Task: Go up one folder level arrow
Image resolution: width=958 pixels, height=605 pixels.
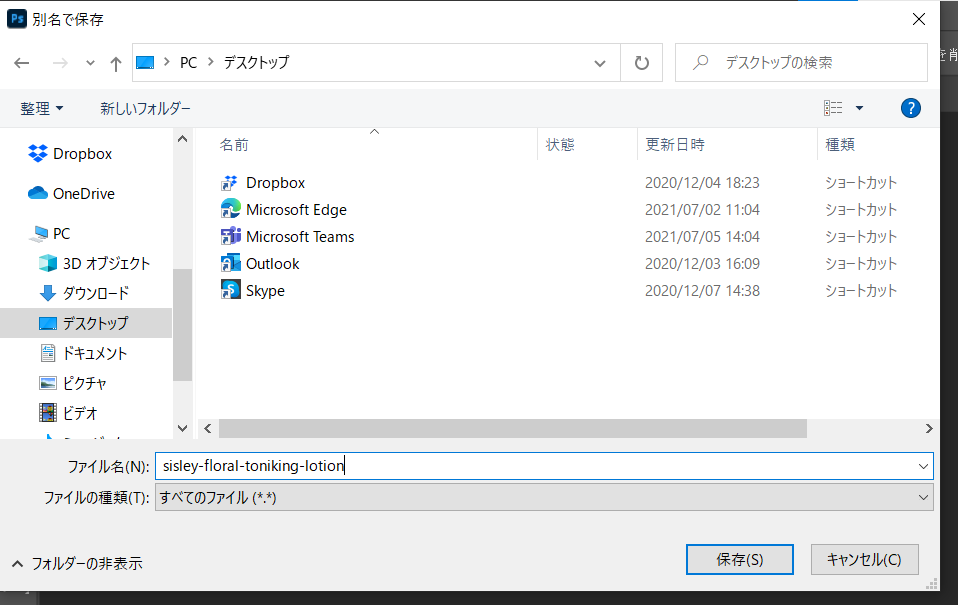Action: [116, 63]
